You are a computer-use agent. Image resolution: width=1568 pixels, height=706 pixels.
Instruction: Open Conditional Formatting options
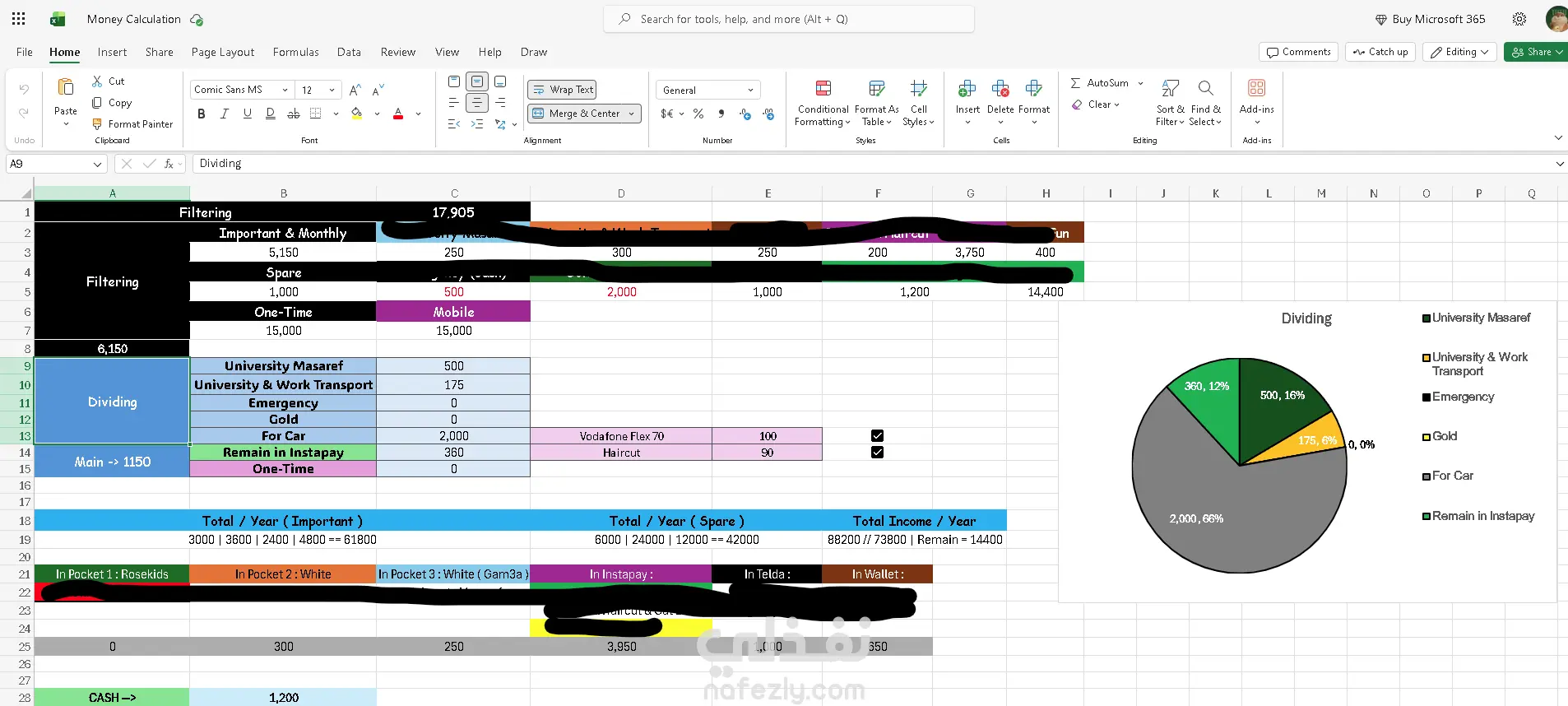[823, 103]
